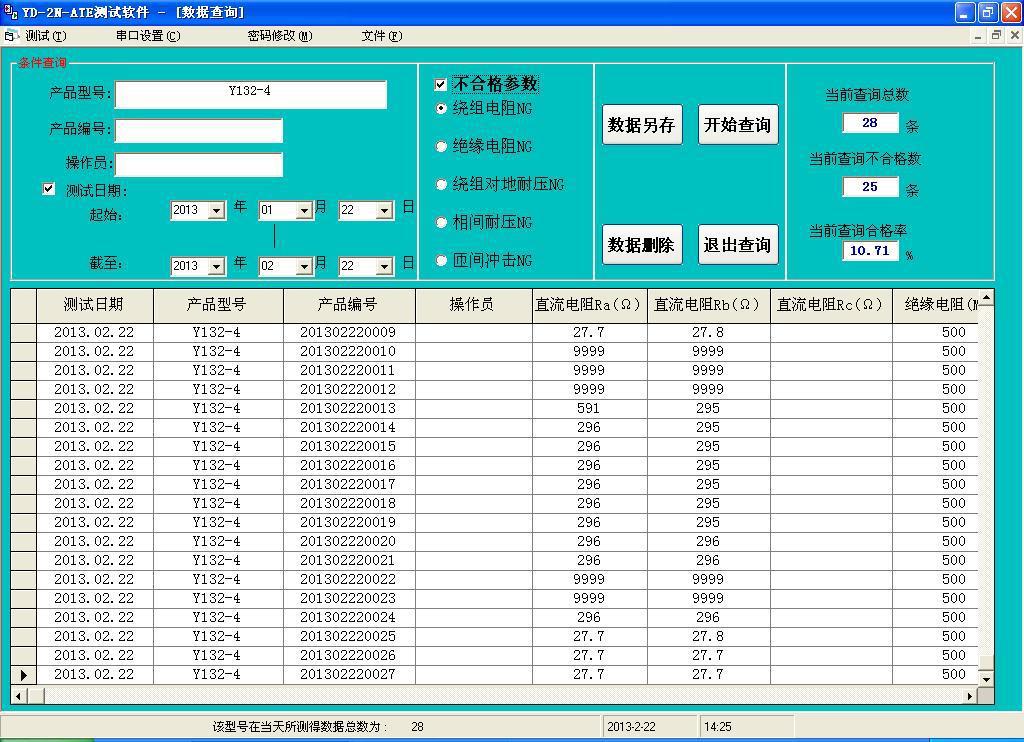Choose the 匝间冲击NG radio option
This screenshot has width=1024, height=742.
[441, 261]
